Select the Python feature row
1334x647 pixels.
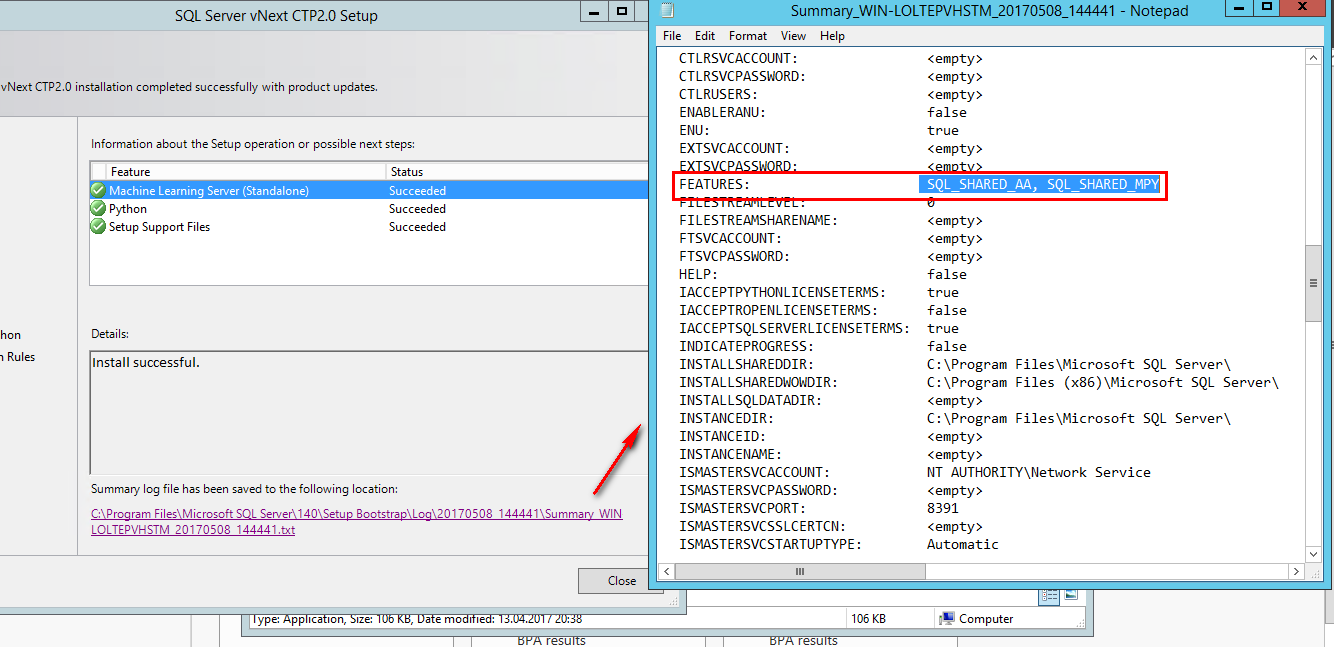click(x=369, y=209)
